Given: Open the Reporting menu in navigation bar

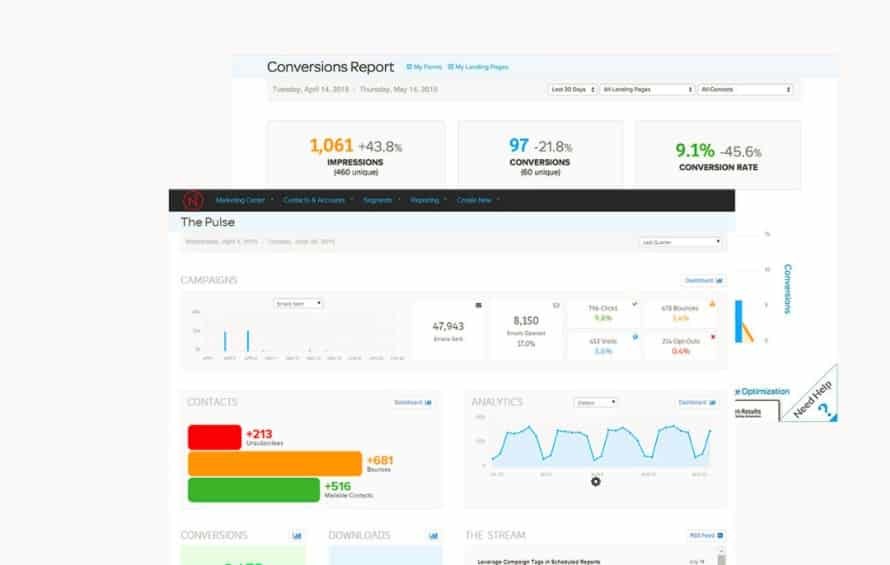Looking at the screenshot, I should click(427, 200).
